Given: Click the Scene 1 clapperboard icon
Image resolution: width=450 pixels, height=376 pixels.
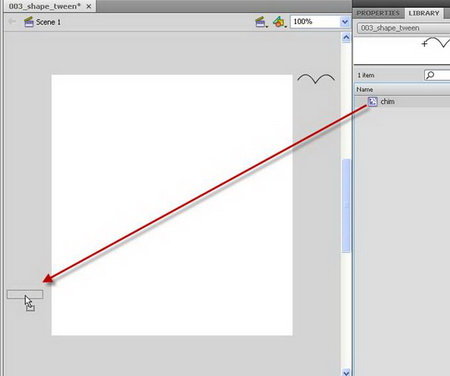Looking at the screenshot, I should pos(29,22).
